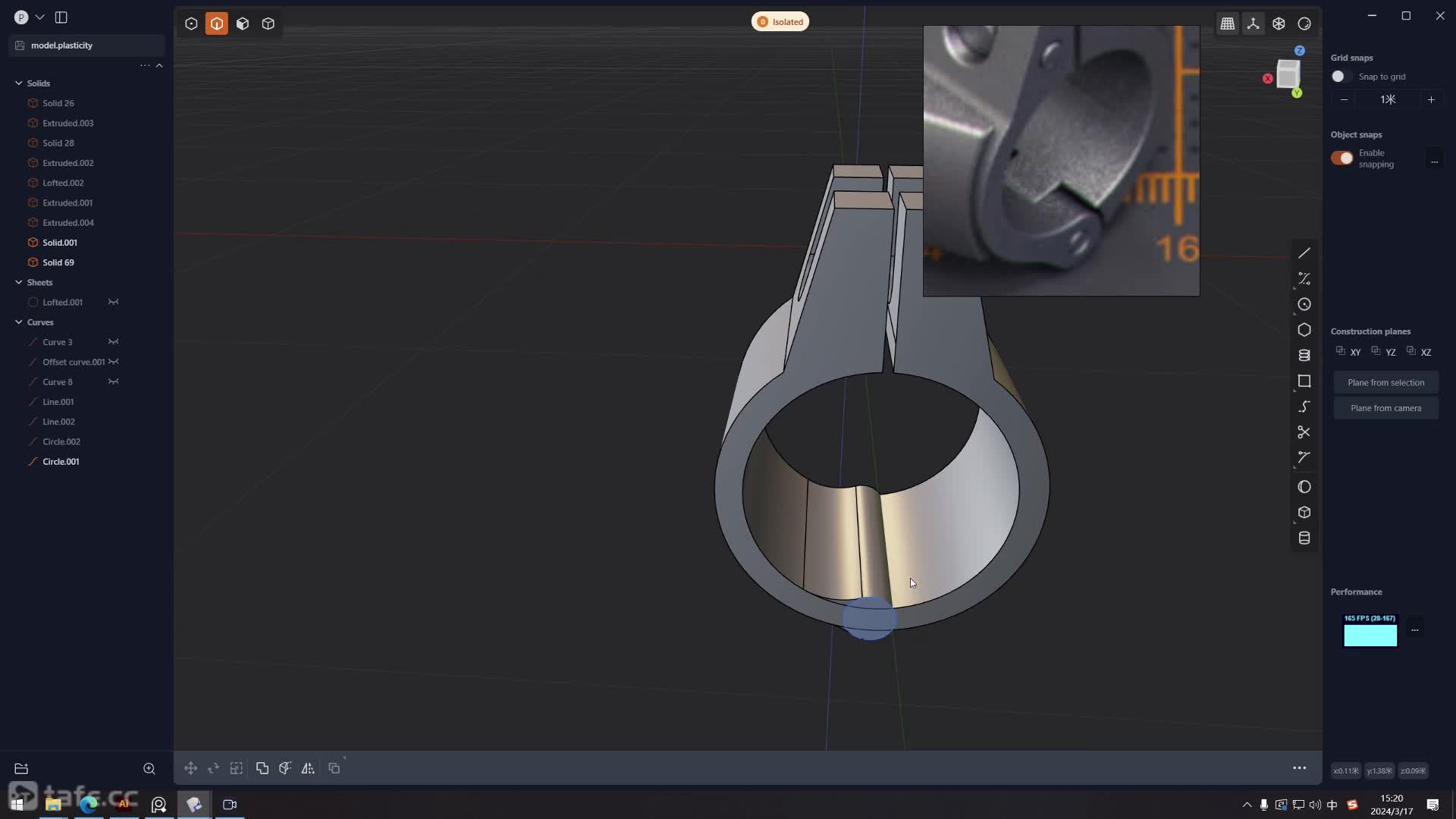Select the spiral coil tool

(x=1304, y=356)
